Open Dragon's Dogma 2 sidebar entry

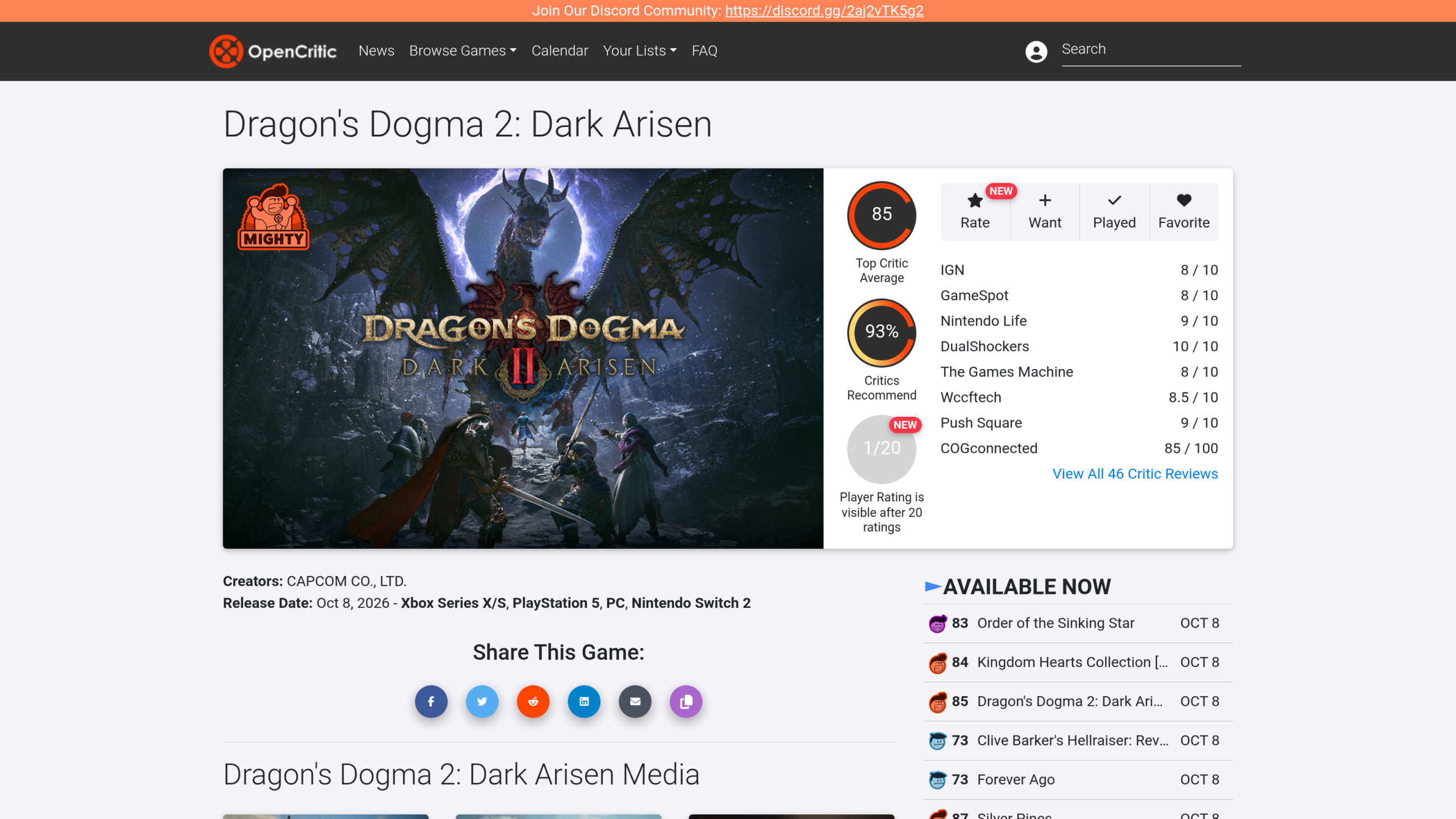1078,702
